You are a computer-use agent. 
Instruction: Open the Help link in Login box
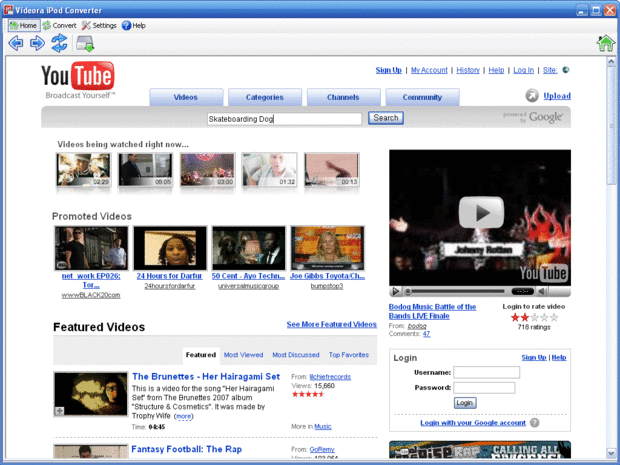click(x=559, y=357)
